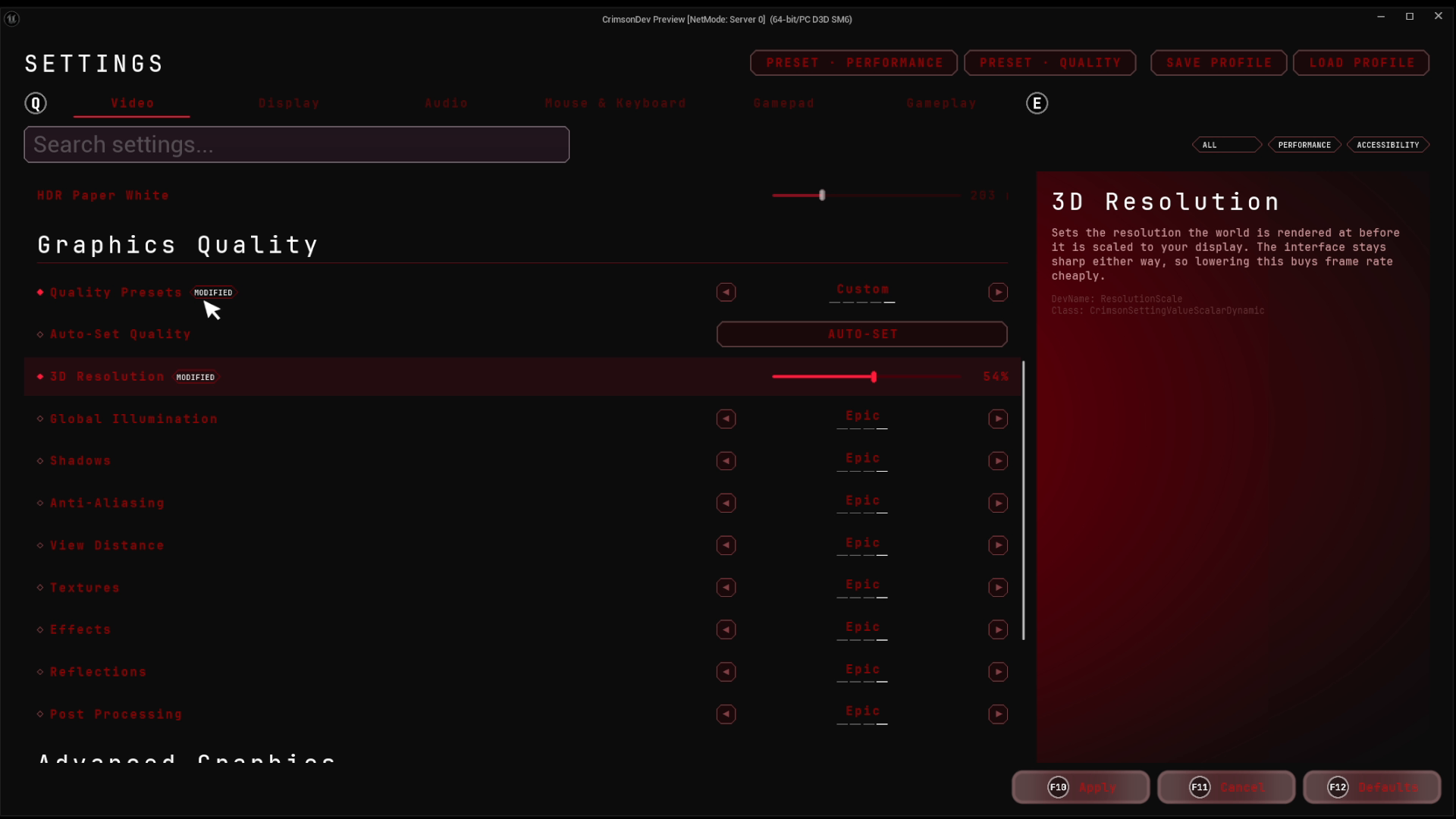
Task: Apply the Preset Performance button
Action: click(x=854, y=63)
